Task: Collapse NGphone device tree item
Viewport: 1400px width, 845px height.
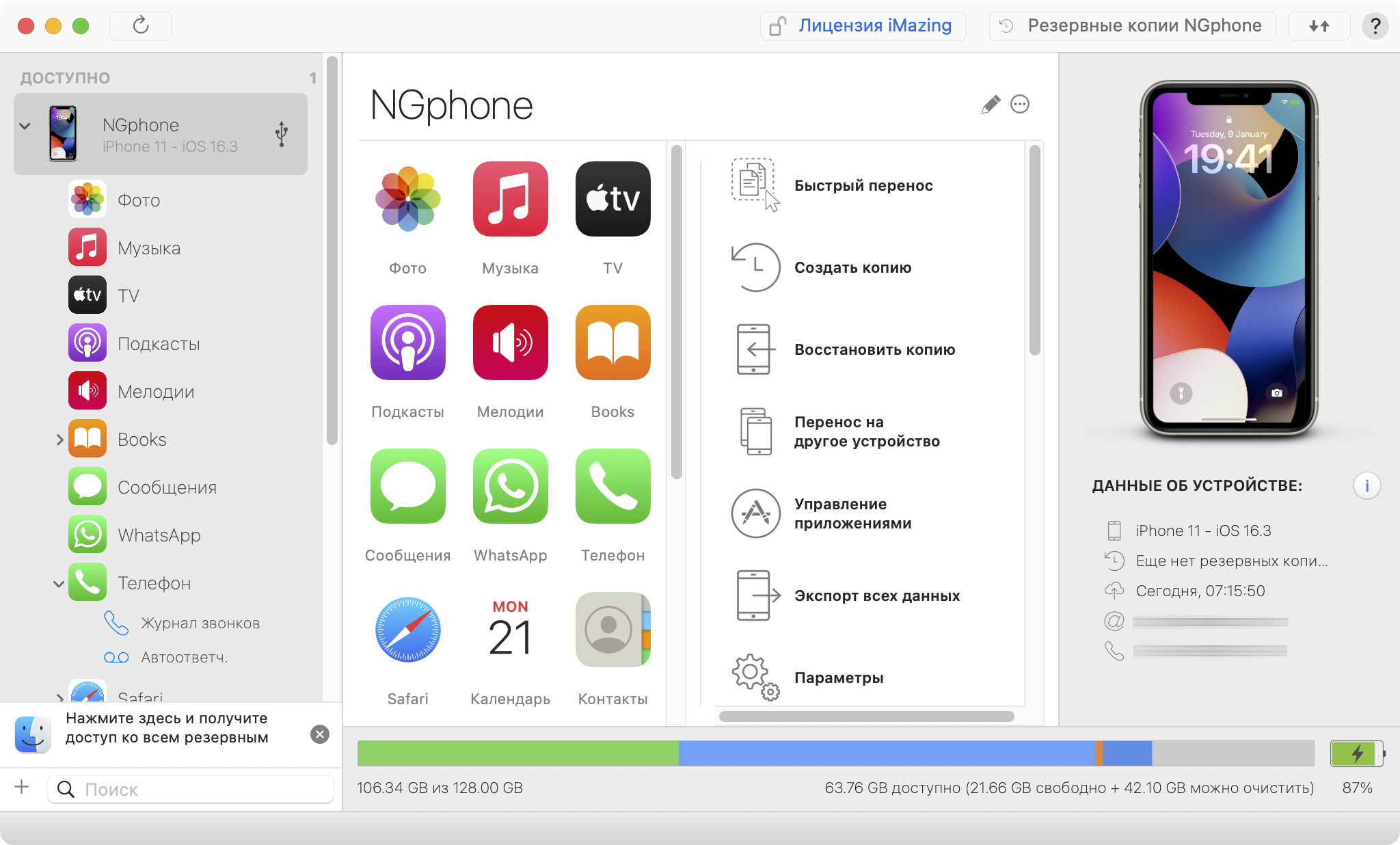Action: tap(25, 135)
